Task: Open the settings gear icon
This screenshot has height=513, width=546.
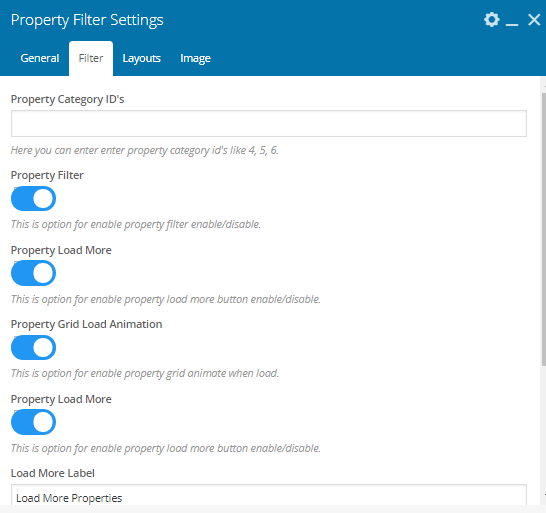Action: click(x=491, y=20)
